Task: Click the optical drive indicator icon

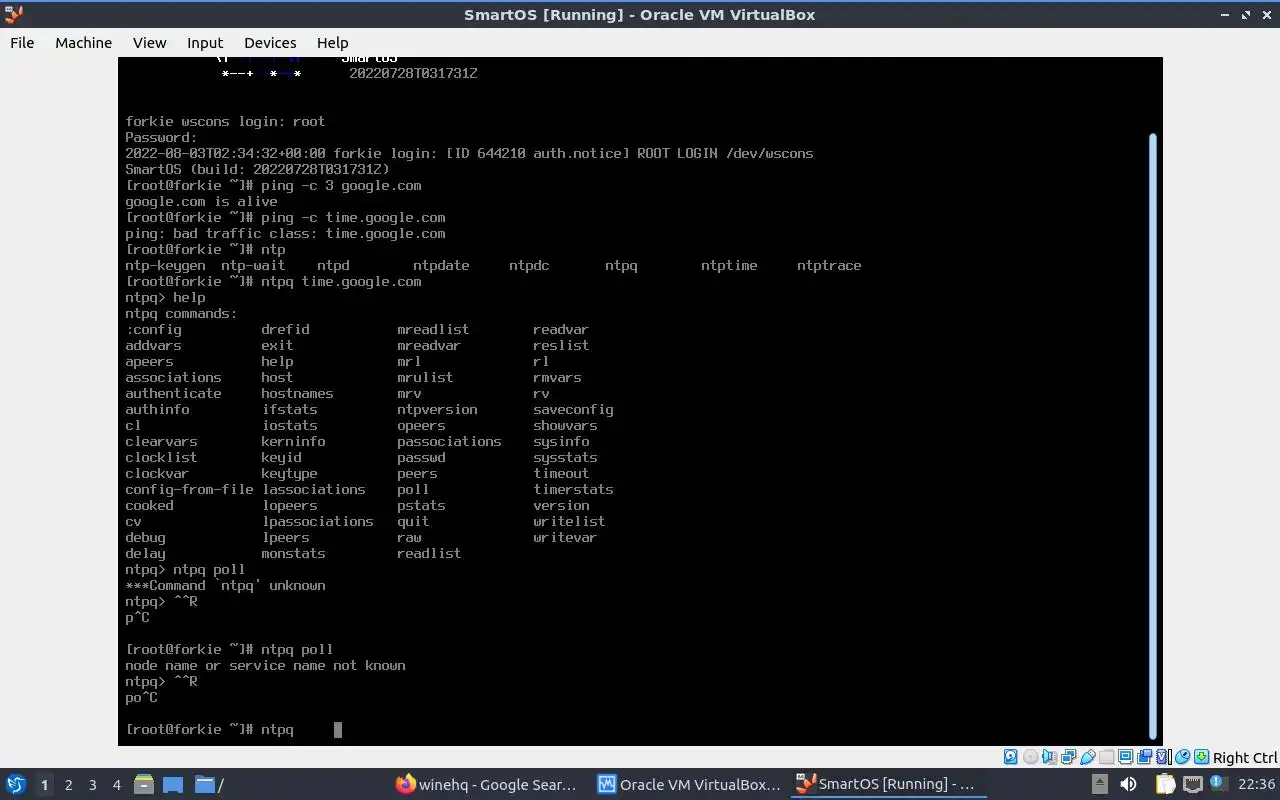Action: coord(1030,757)
